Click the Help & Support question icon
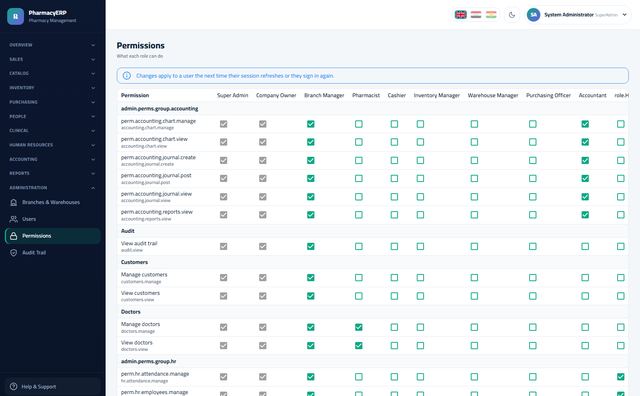The height and width of the screenshot is (396, 640). click(13, 386)
